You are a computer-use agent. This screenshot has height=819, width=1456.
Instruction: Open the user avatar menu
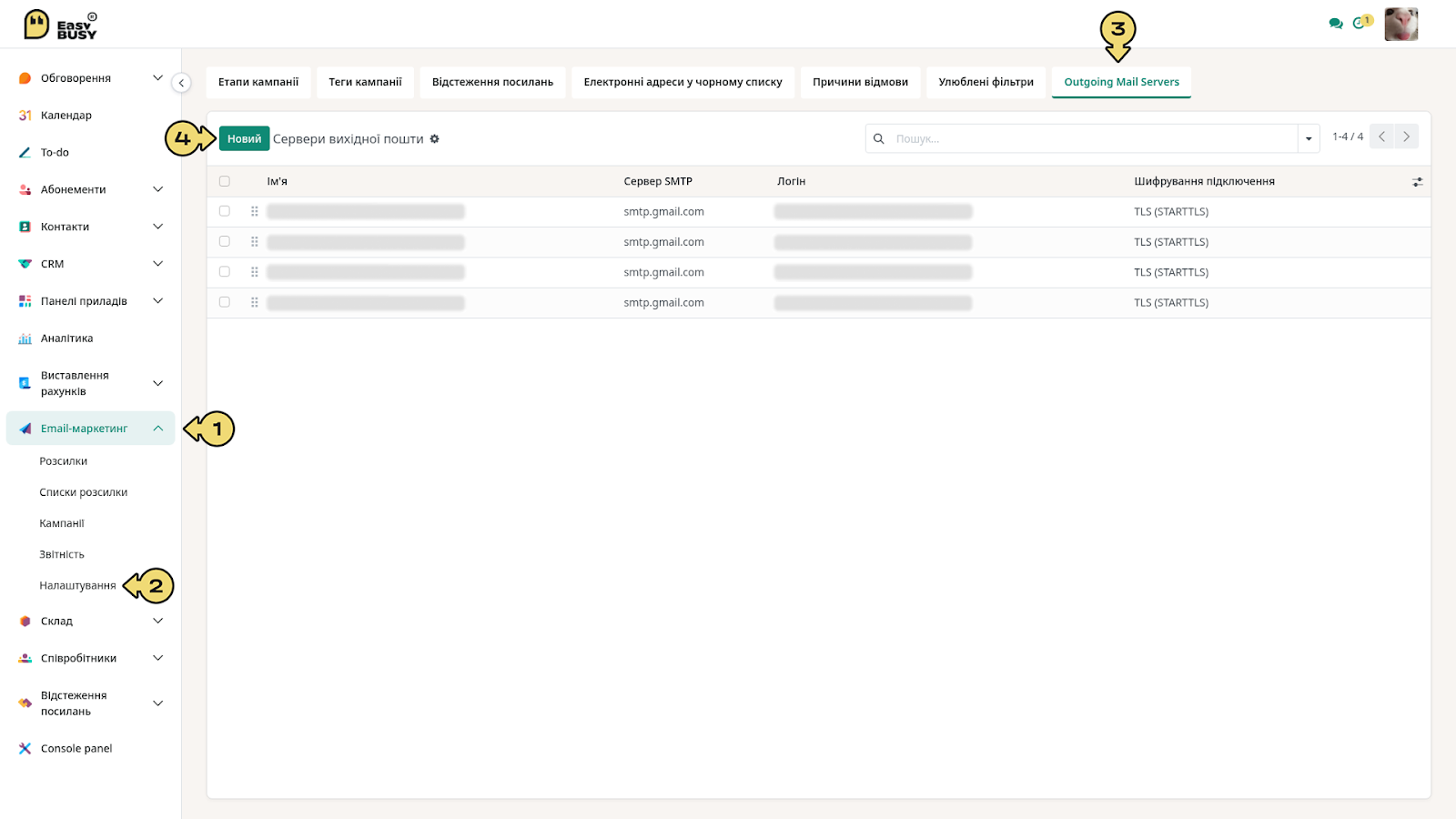point(1401,25)
